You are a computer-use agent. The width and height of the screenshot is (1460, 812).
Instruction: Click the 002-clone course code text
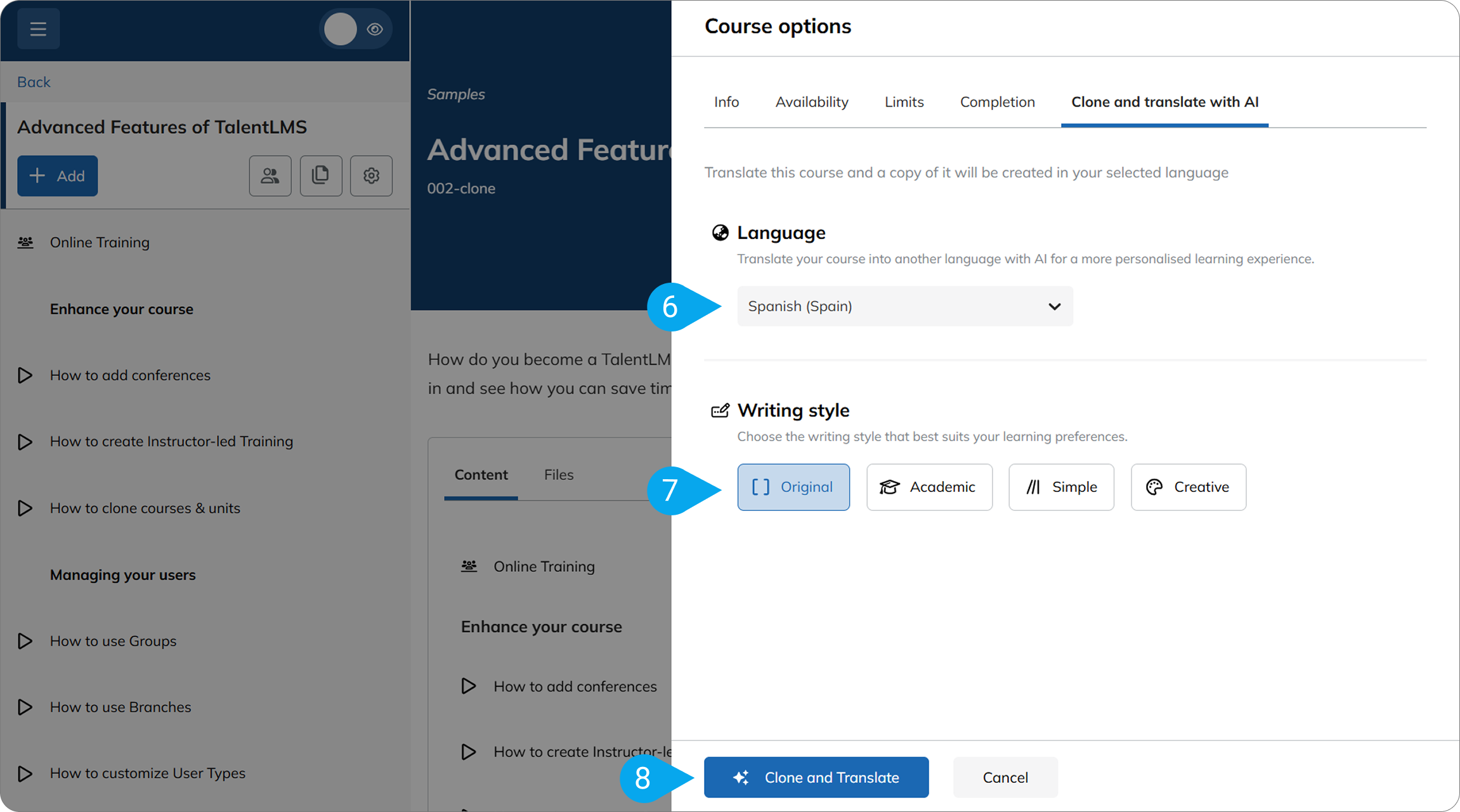pyautogui.click(x=461, y=189)
